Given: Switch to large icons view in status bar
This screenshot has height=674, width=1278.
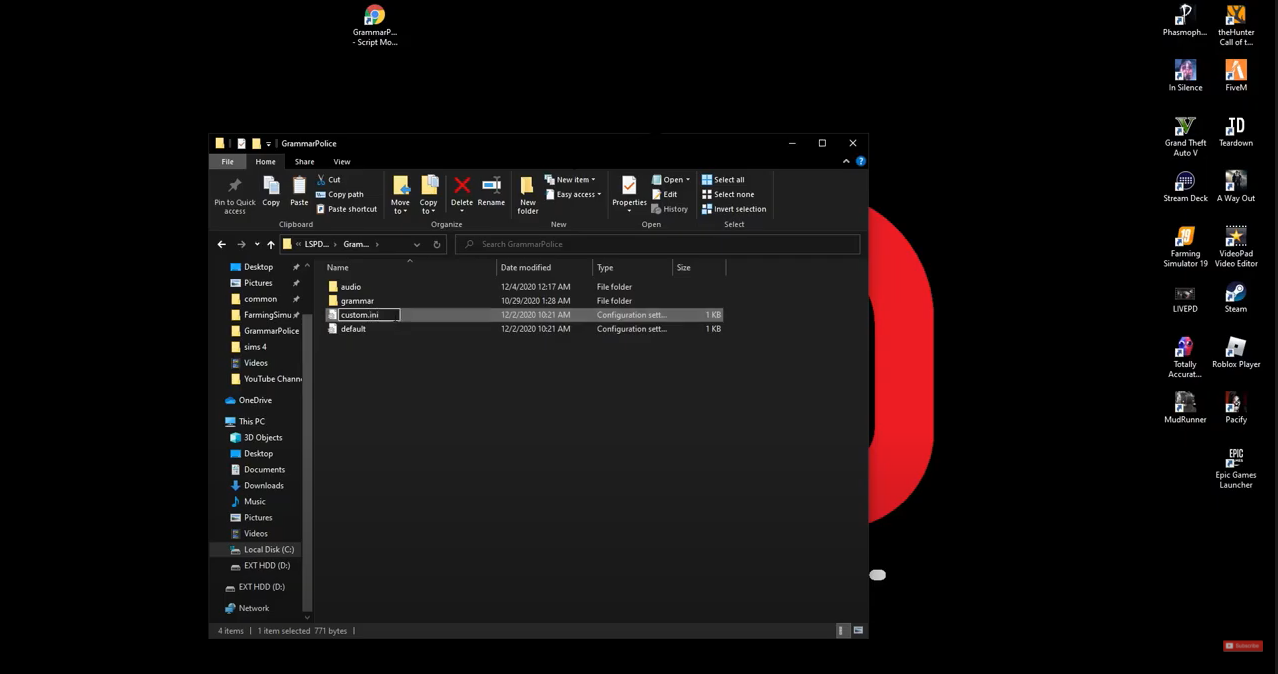Looking at the screenshot, I should click(858, 631).
